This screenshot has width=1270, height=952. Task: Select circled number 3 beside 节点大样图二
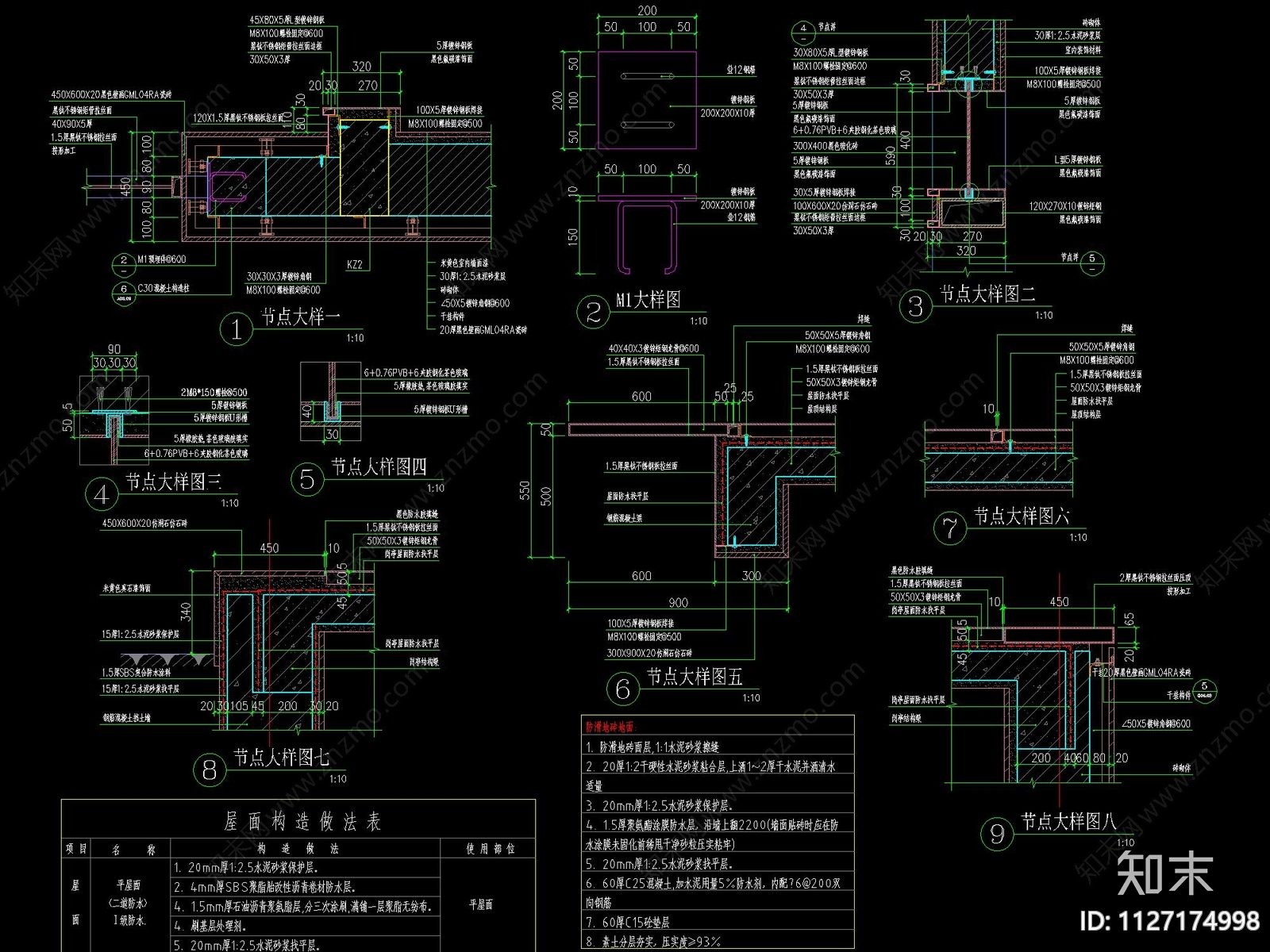[915, 306]
